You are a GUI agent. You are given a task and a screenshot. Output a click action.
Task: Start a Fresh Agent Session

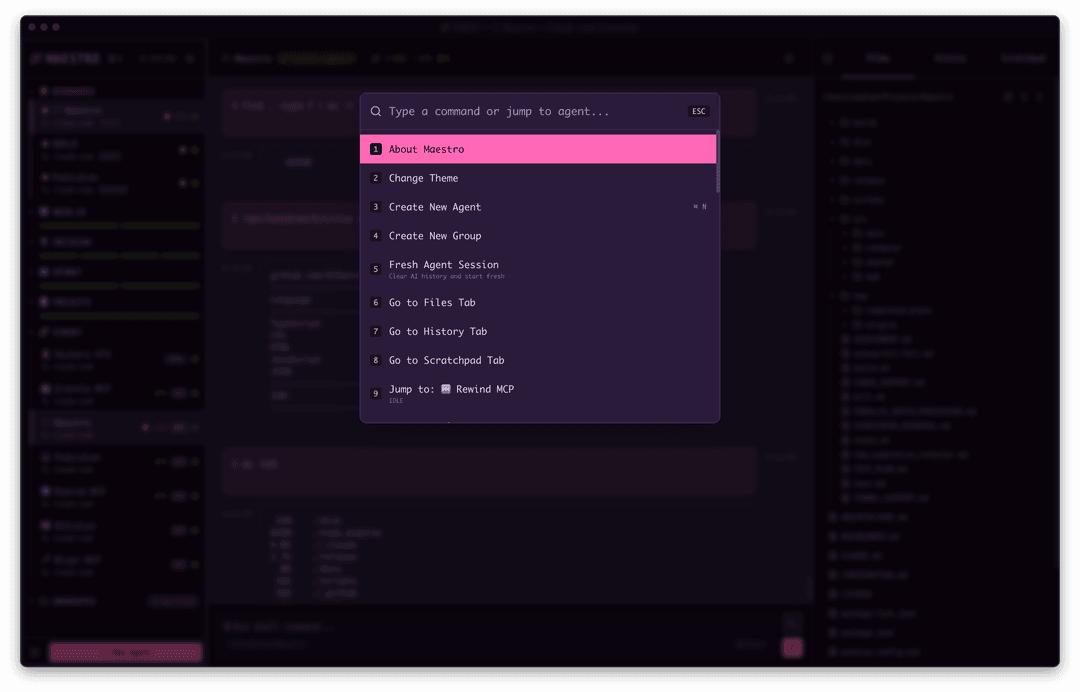[538, 269]
